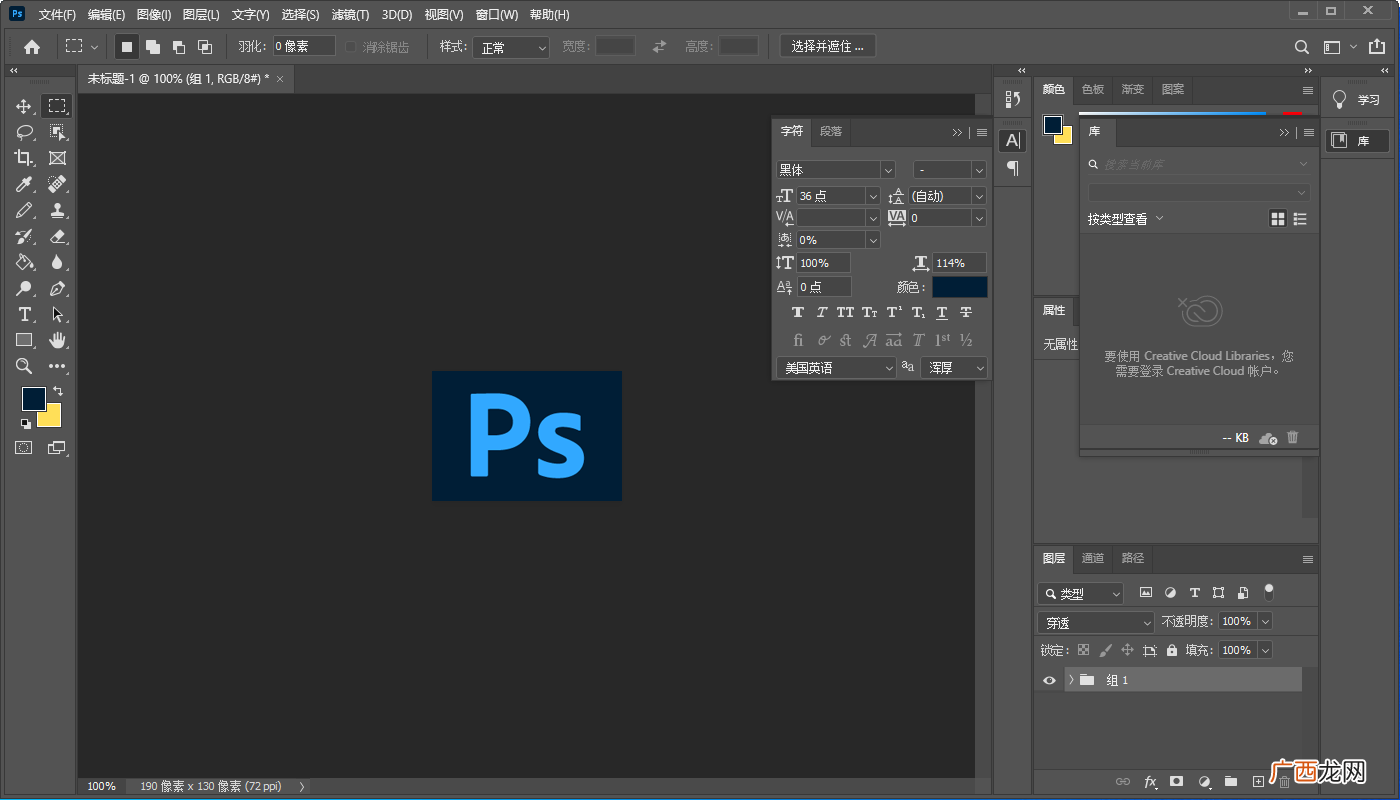Select the Pen tool

[x=57, y=288]
